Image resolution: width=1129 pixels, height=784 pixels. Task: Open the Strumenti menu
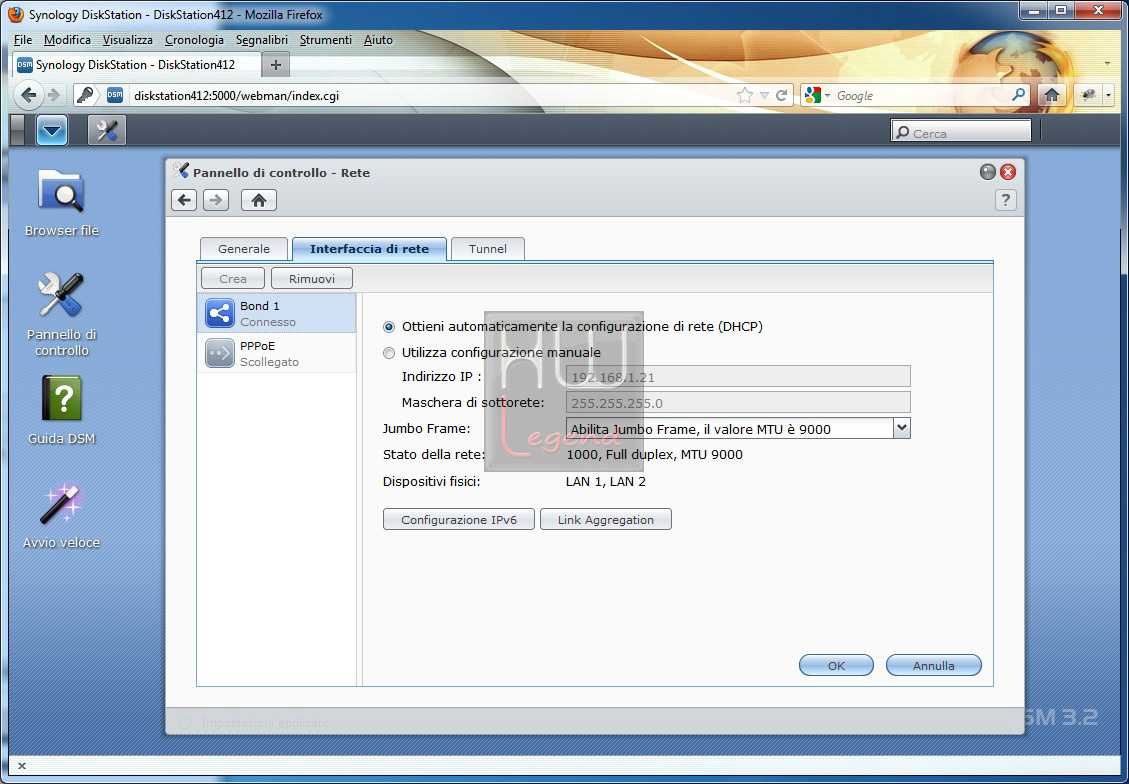(x=325, y=40)
